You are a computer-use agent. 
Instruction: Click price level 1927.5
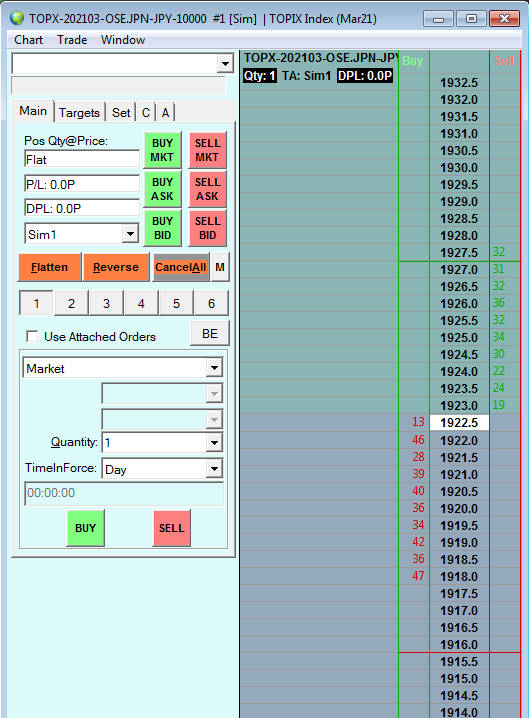pos(459,252)
